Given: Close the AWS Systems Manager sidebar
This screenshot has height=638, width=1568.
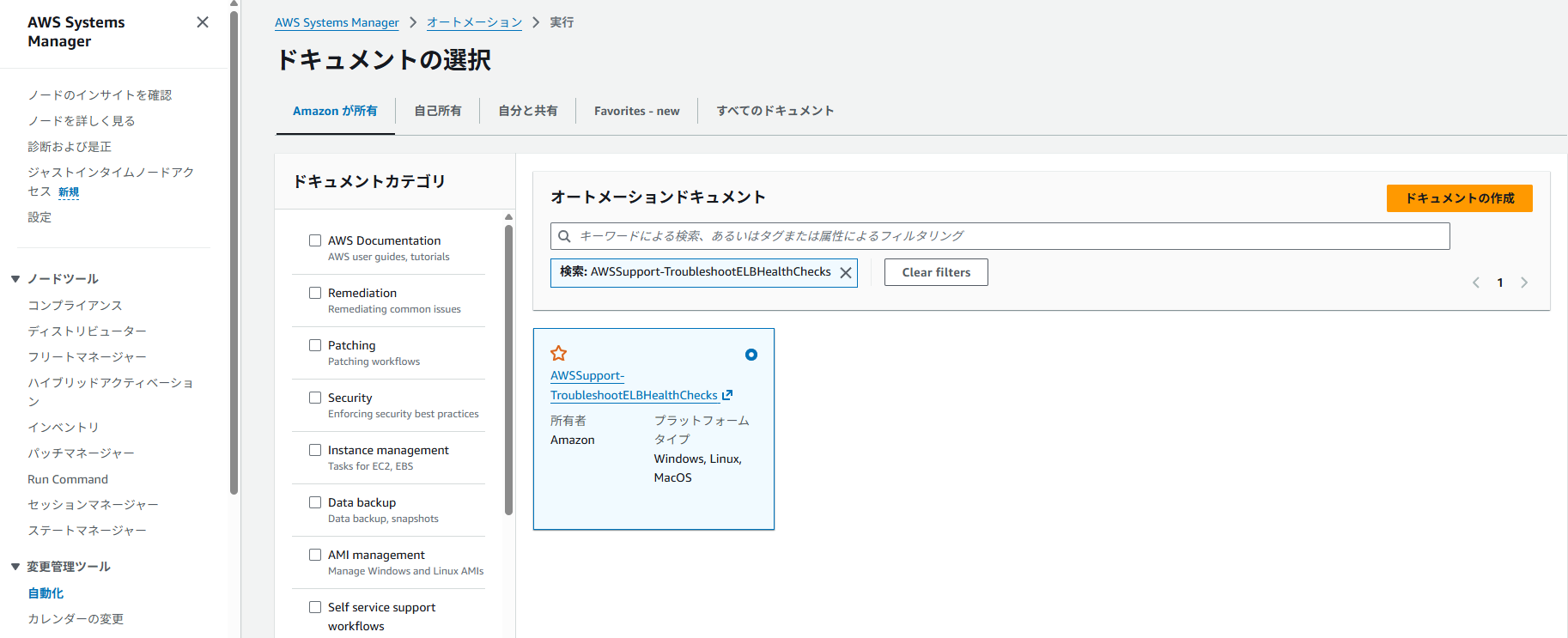Looking at the screenshot, I should point(203,22).
